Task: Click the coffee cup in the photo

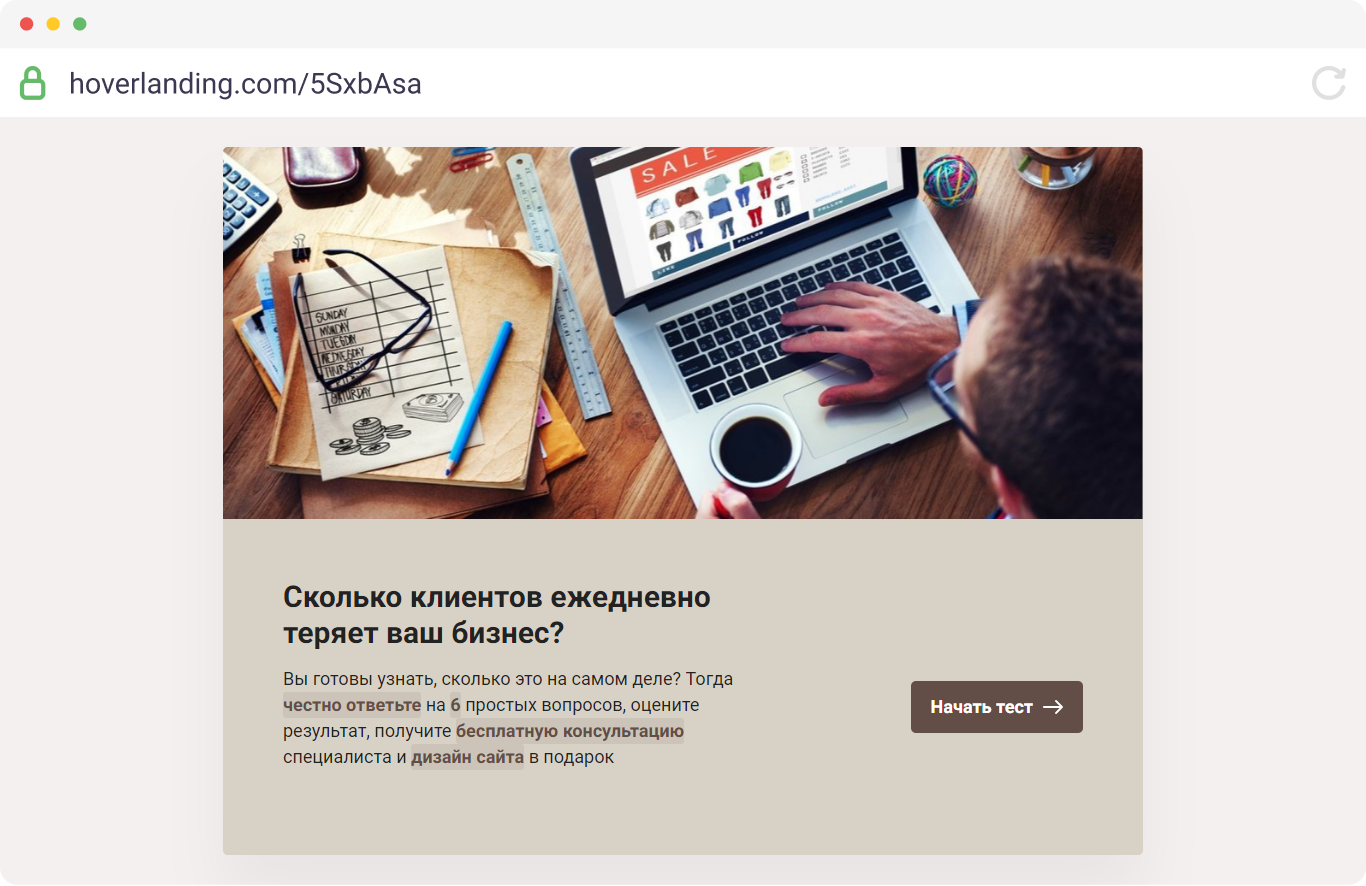Action: [x=756, y=449]
